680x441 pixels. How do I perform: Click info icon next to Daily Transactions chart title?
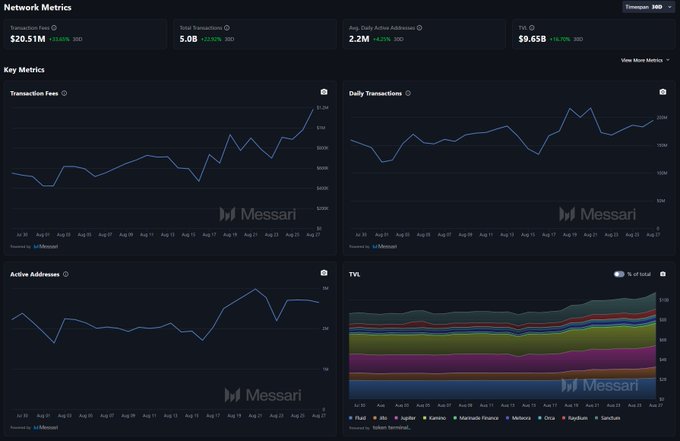408,93
